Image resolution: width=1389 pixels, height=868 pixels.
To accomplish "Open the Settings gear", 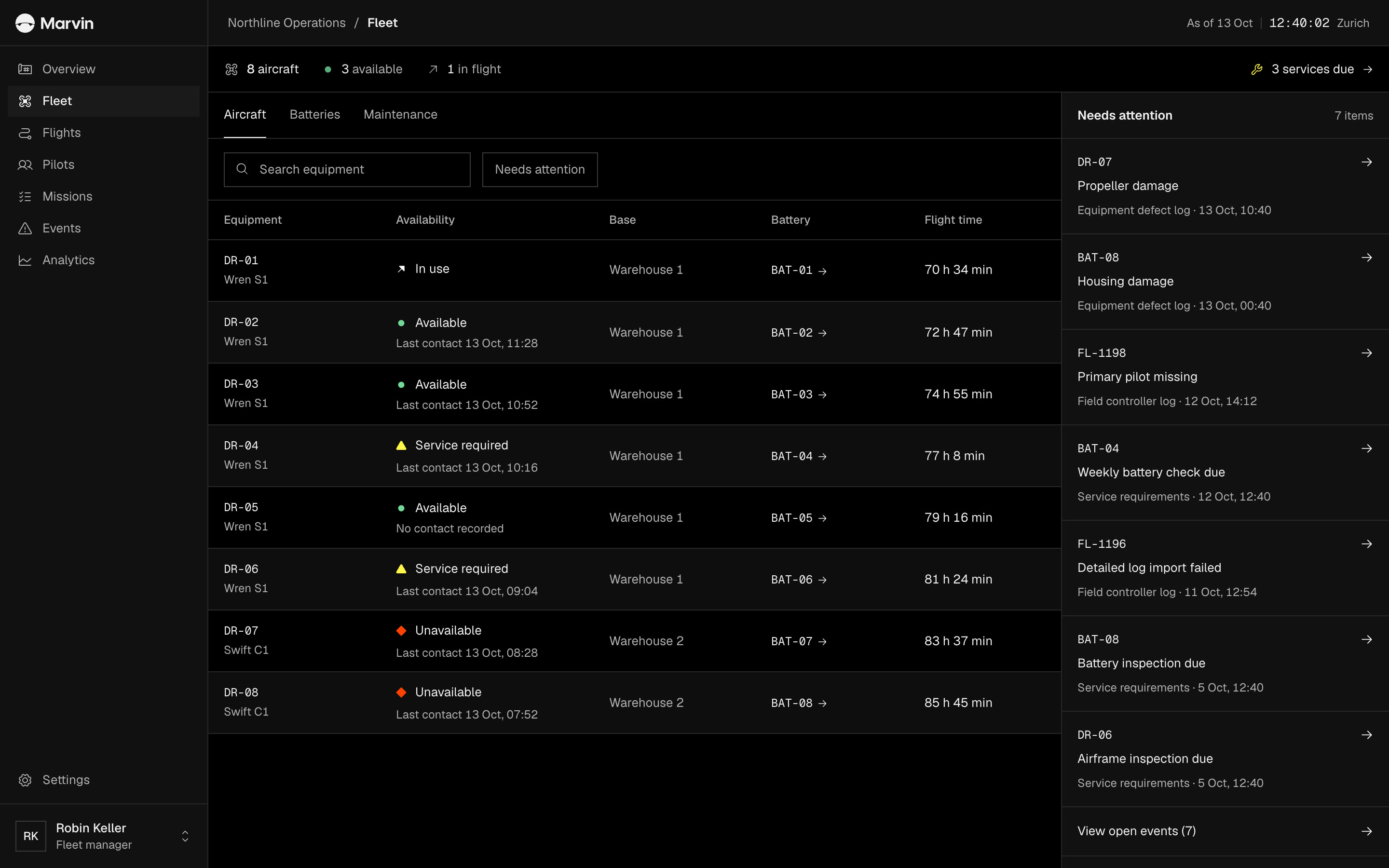I will point(25,780).
